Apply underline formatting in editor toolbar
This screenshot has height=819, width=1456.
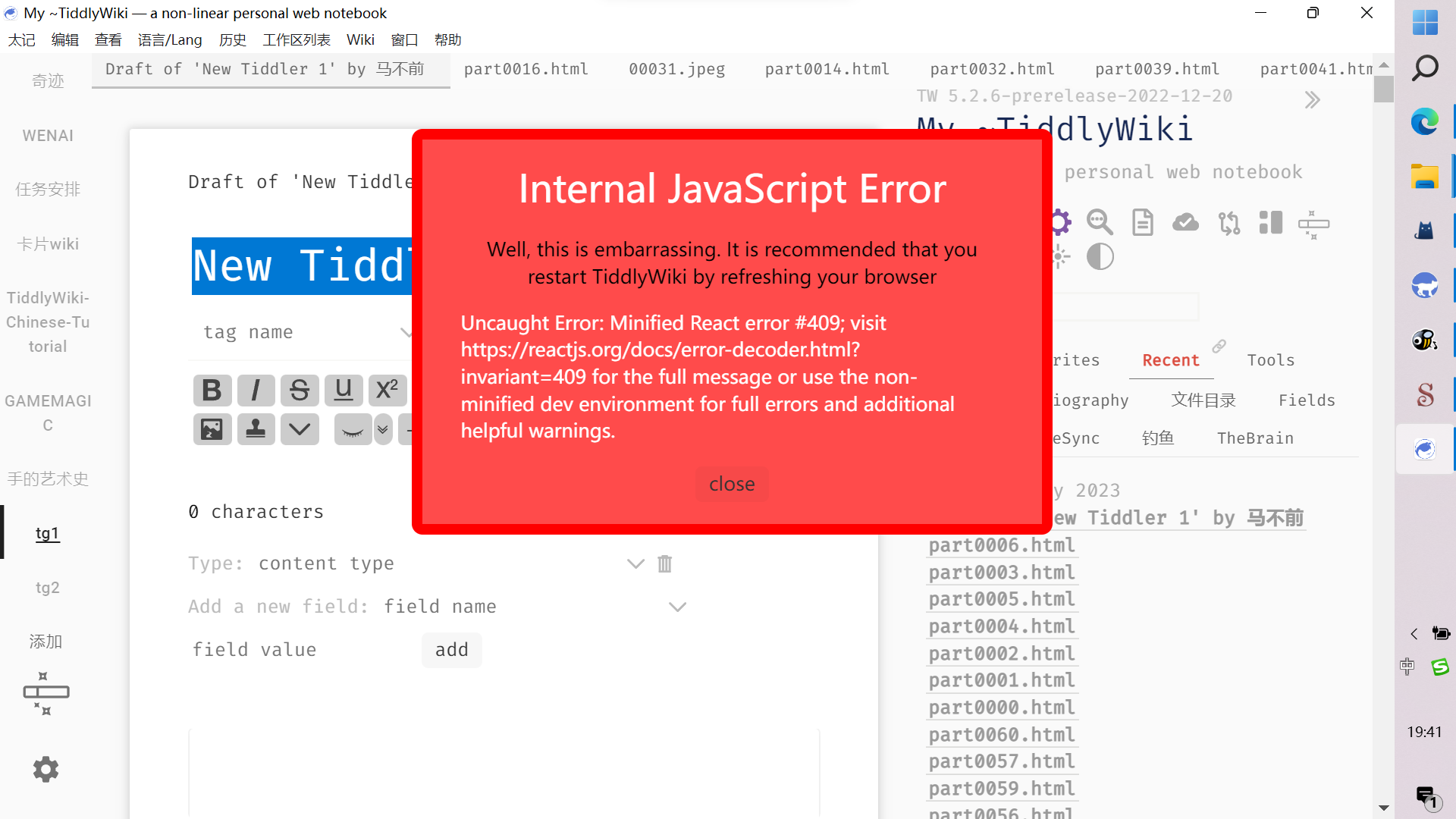344,391
